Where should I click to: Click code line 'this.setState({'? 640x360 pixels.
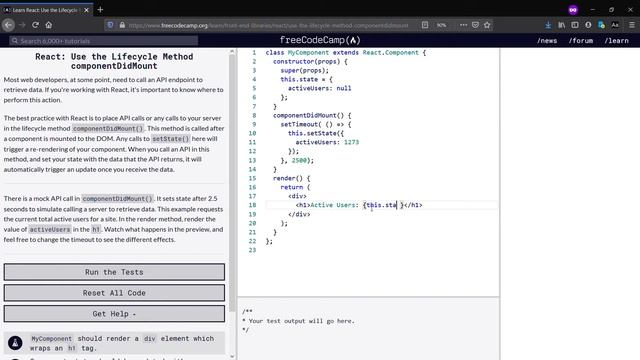pyautogui.click(x=316, y=133)
